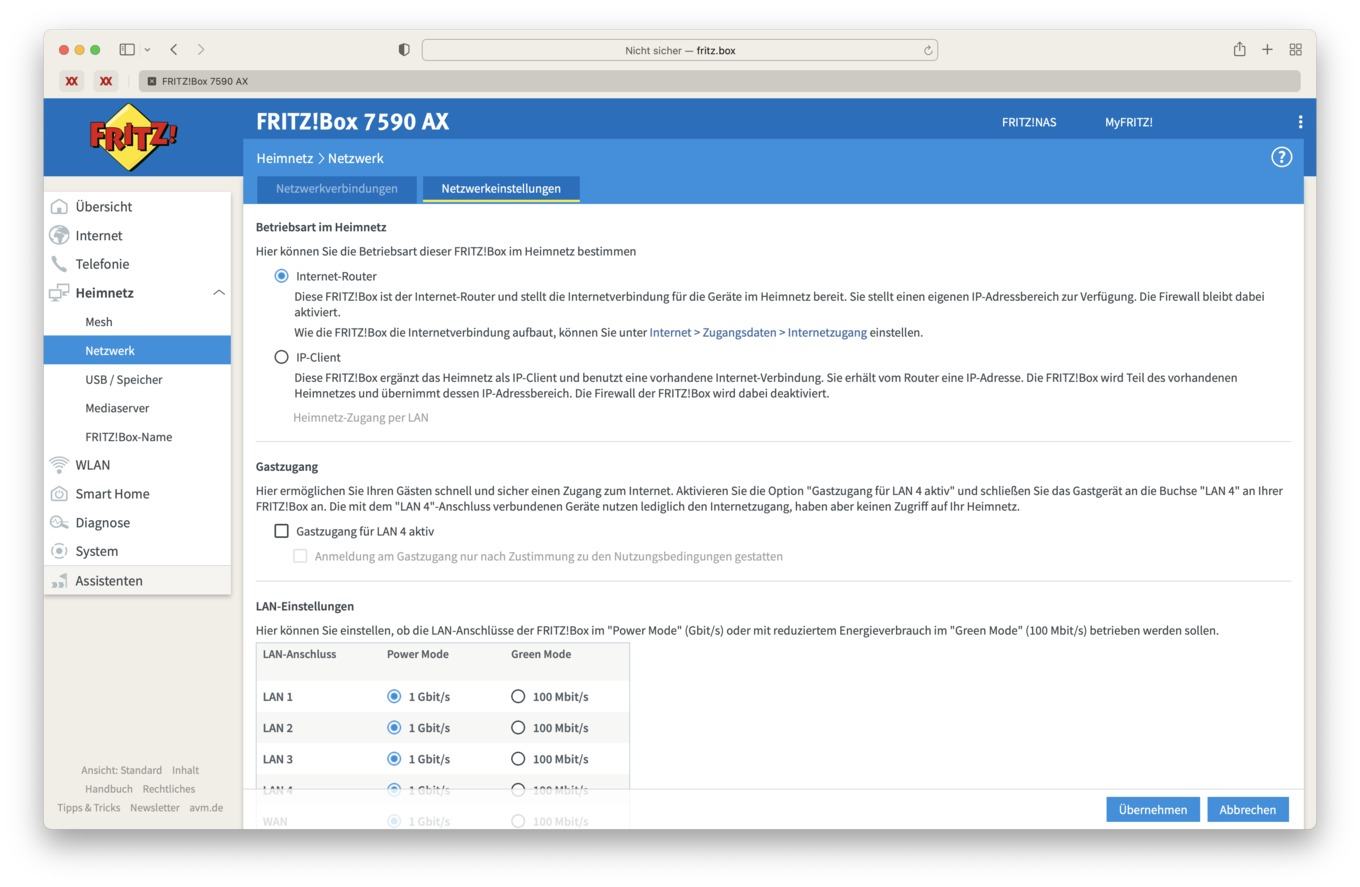Click the Übernehmen button
The width and height of the screenshot is (1360, 887).
(1153, 810)
